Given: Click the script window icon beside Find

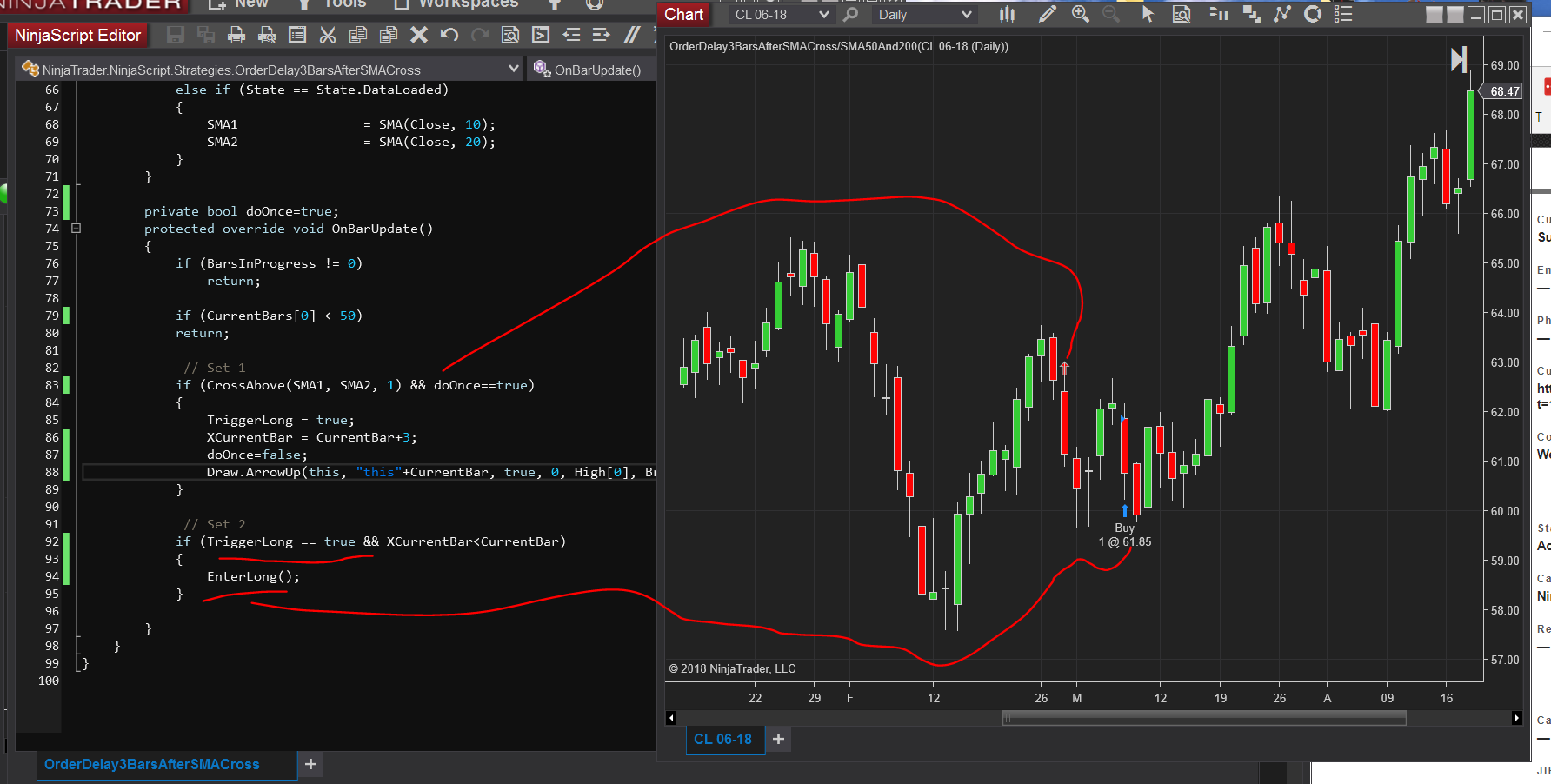Looking at the screenshot, I should [x=541, y=35].
